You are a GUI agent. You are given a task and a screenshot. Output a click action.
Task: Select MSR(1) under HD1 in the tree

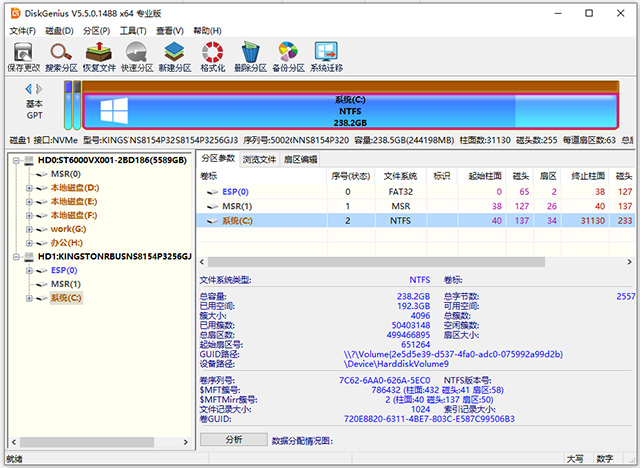tap(66, 284)
